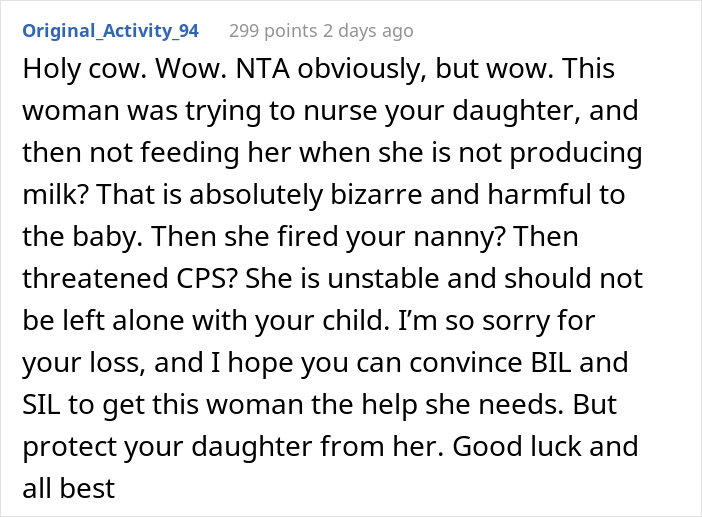Click the word harmful in the comment
This screenshot has height=517, width=702.
tap(542, 195)
